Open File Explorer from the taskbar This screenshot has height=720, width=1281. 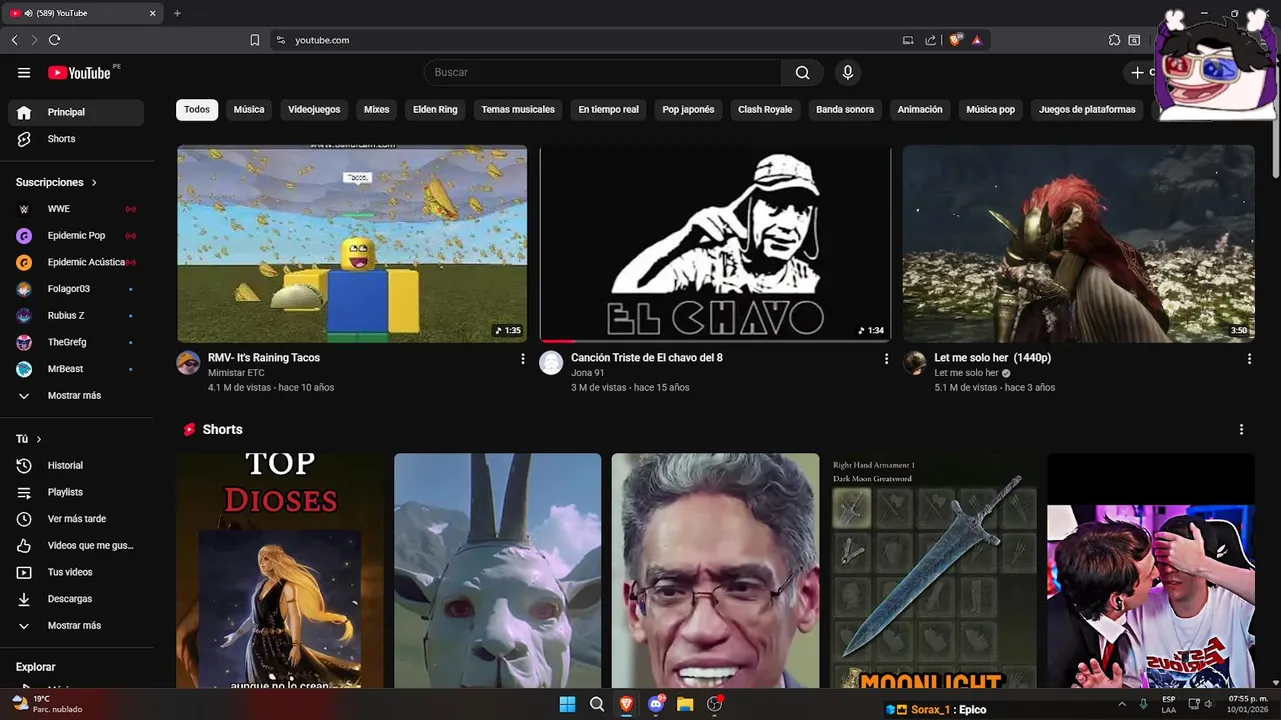685,704
